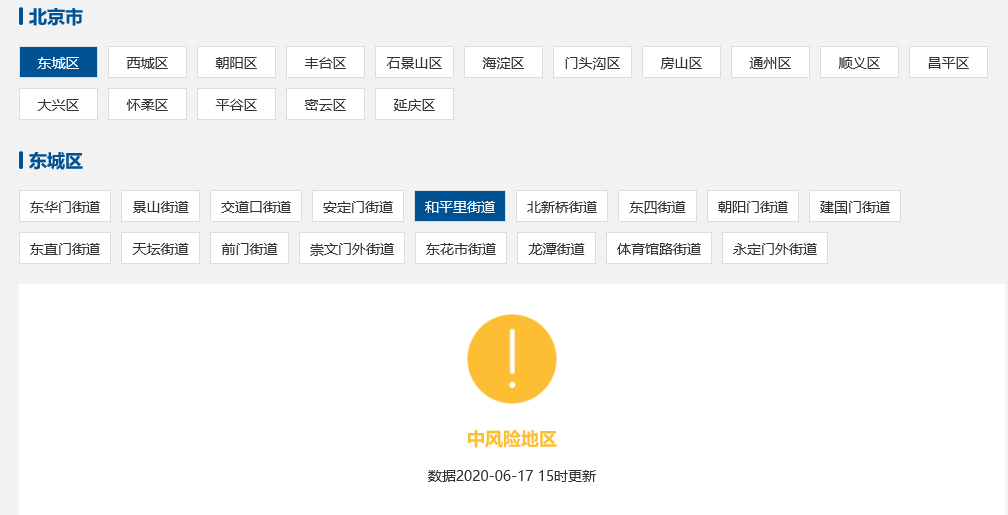Select 平谷区 district

tap(237, 104)
